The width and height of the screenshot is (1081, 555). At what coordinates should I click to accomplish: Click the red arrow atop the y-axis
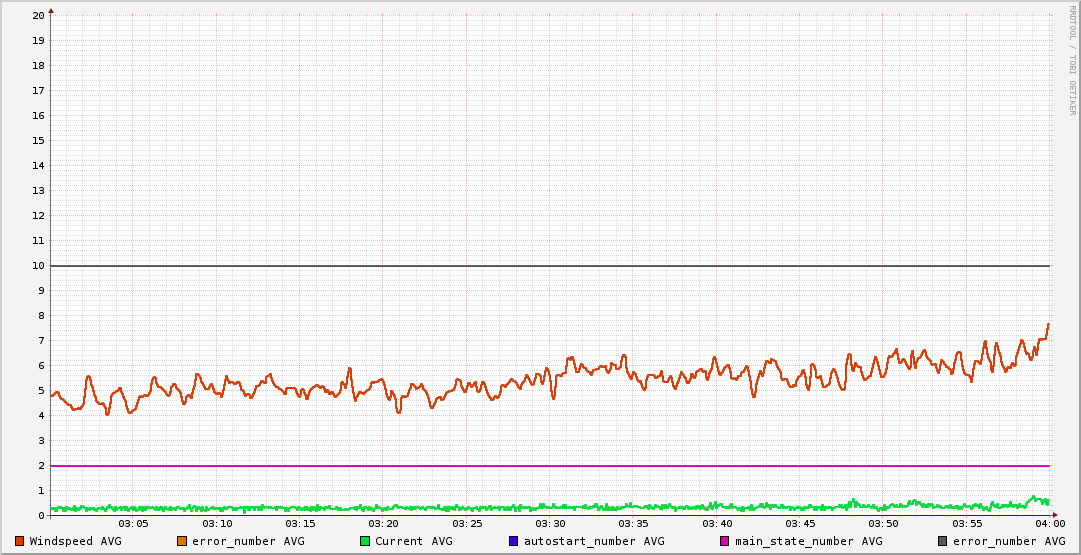(x=51, y=10)
